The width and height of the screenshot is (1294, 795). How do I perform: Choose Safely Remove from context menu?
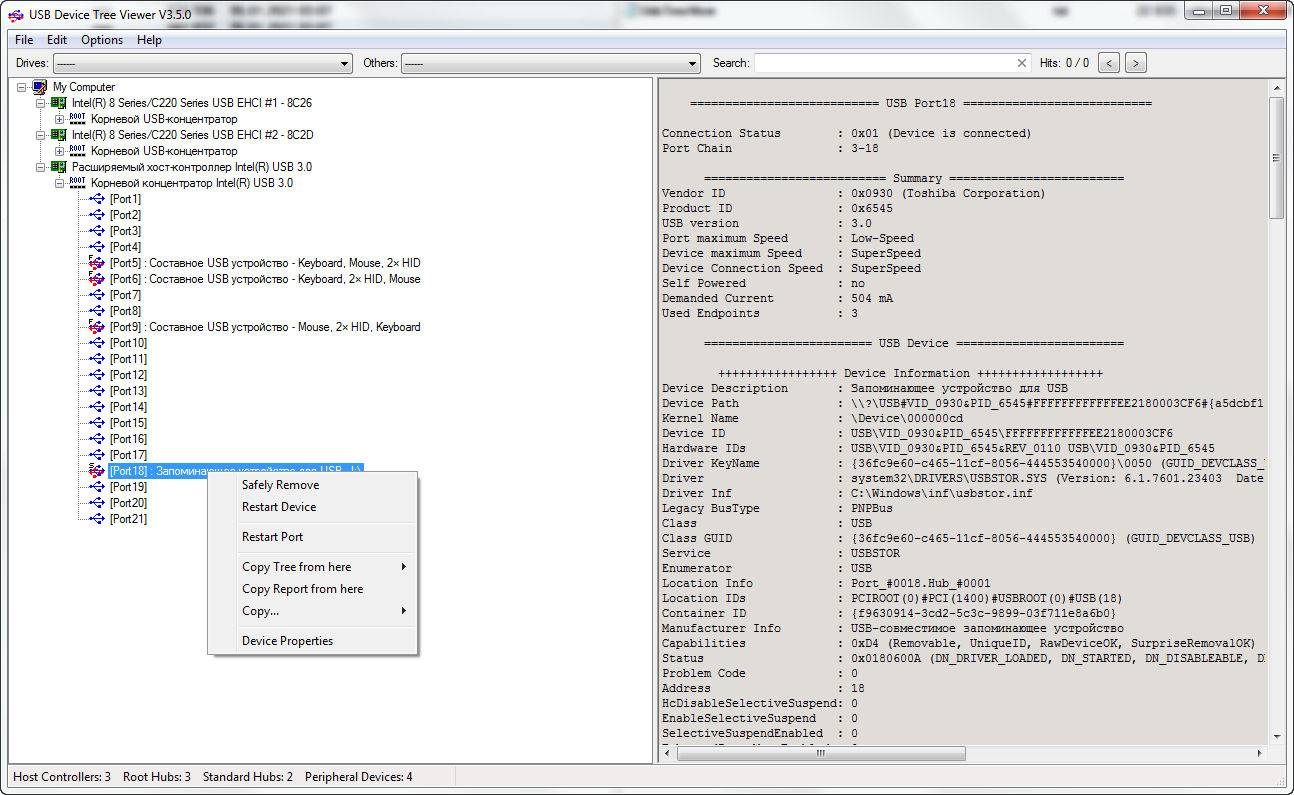(313, 485)
